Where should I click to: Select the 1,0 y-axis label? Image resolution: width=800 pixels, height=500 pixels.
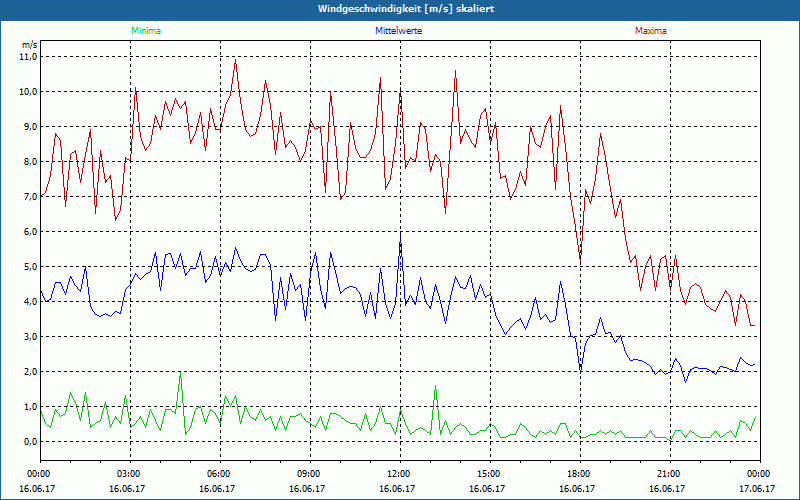31,407
